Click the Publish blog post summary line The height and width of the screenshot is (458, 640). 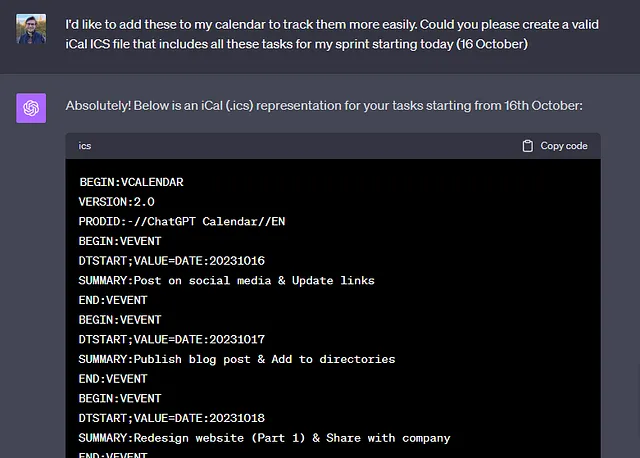237,359
